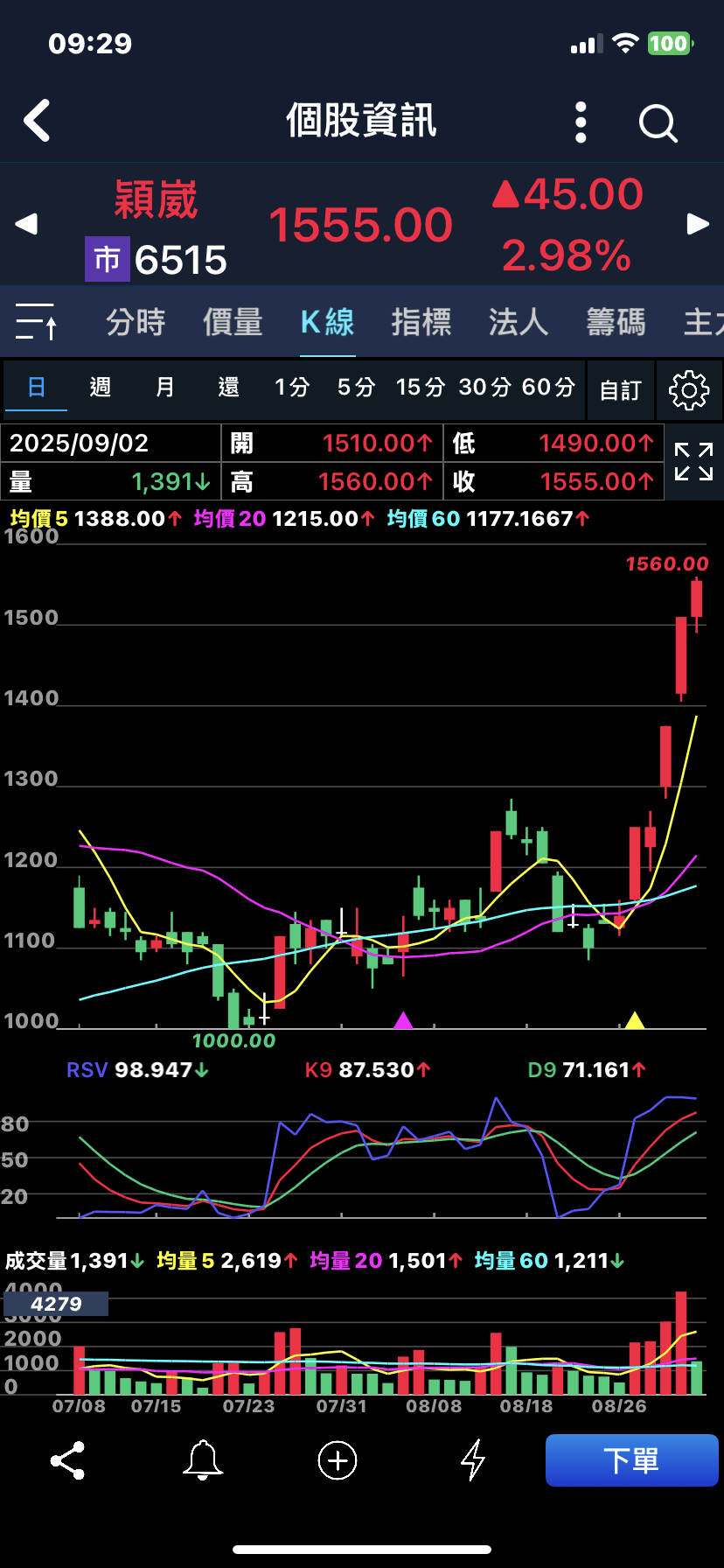Tap the battery indicator in status bar
Viewport: 724px width, 1568px height.
pyautogui.click(x=670, y=43)
